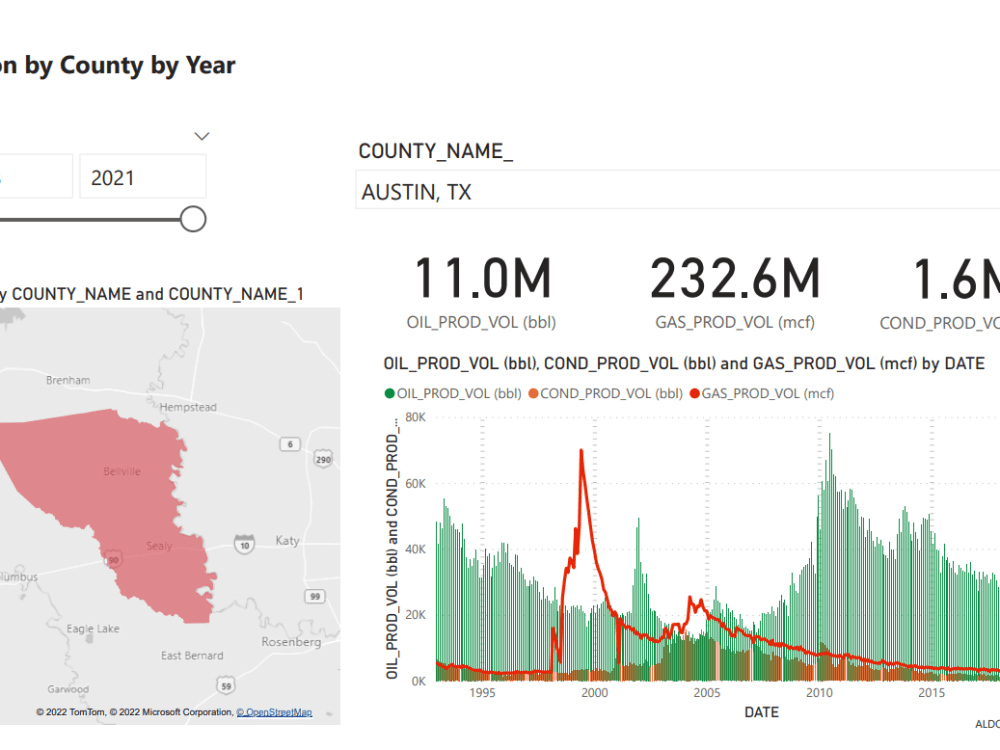This screenshot has width=1000, height=750.
Task: Click the Highway 99 shield near Rosenberg
Action: click(x=315, y=597)
